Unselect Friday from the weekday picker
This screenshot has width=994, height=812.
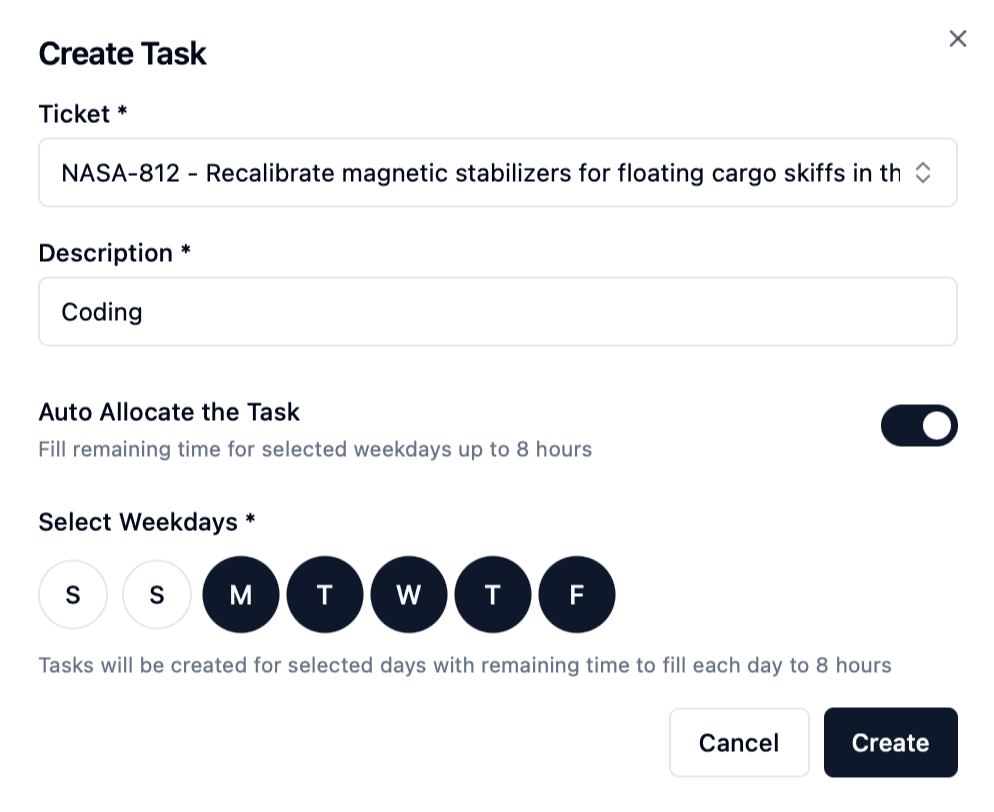point(576,594)
